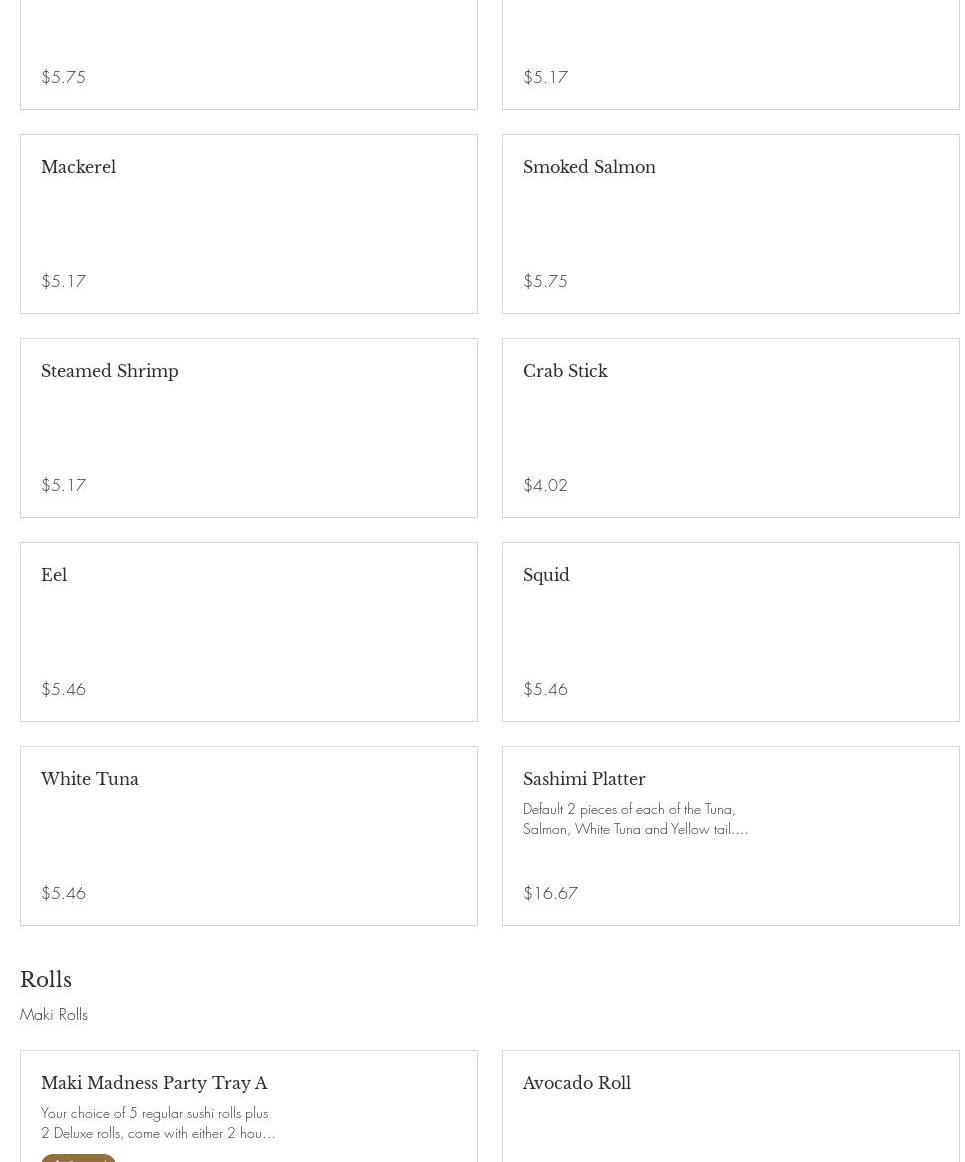Click the $4.02 Crab Stick price
Screen dimensions: 965x1162
coord(545,485)
